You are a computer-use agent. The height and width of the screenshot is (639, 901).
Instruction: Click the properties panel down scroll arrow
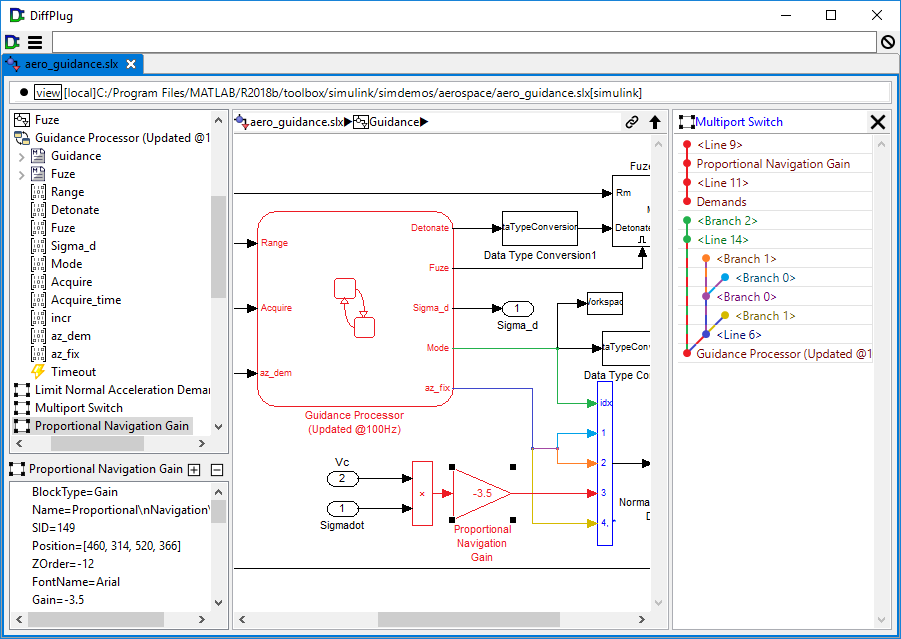(x=218, y=602)
